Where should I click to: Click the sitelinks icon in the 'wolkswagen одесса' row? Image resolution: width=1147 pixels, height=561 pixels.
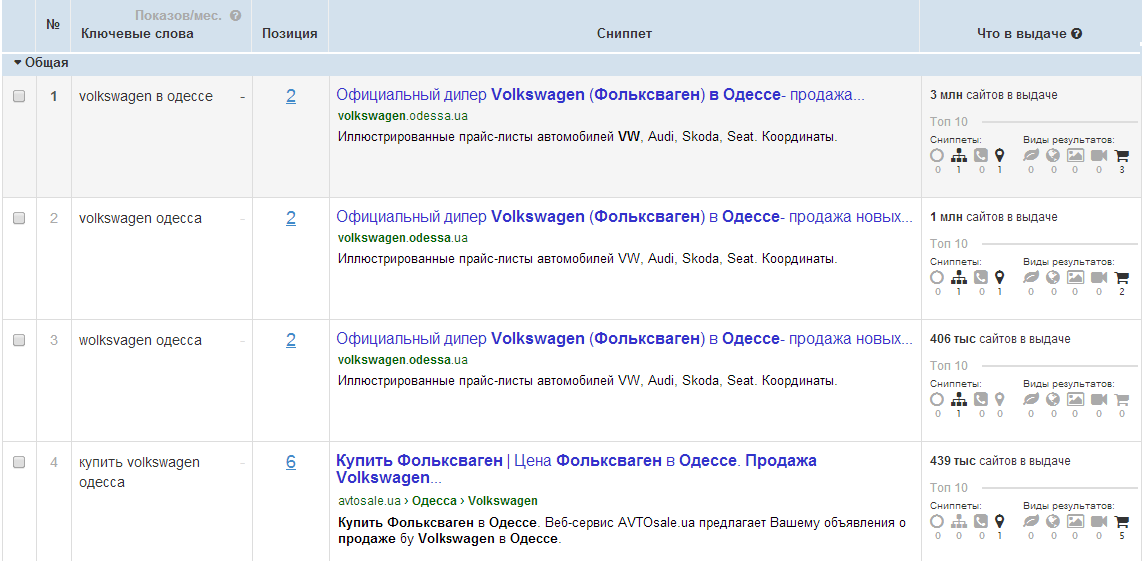point(958,400)
